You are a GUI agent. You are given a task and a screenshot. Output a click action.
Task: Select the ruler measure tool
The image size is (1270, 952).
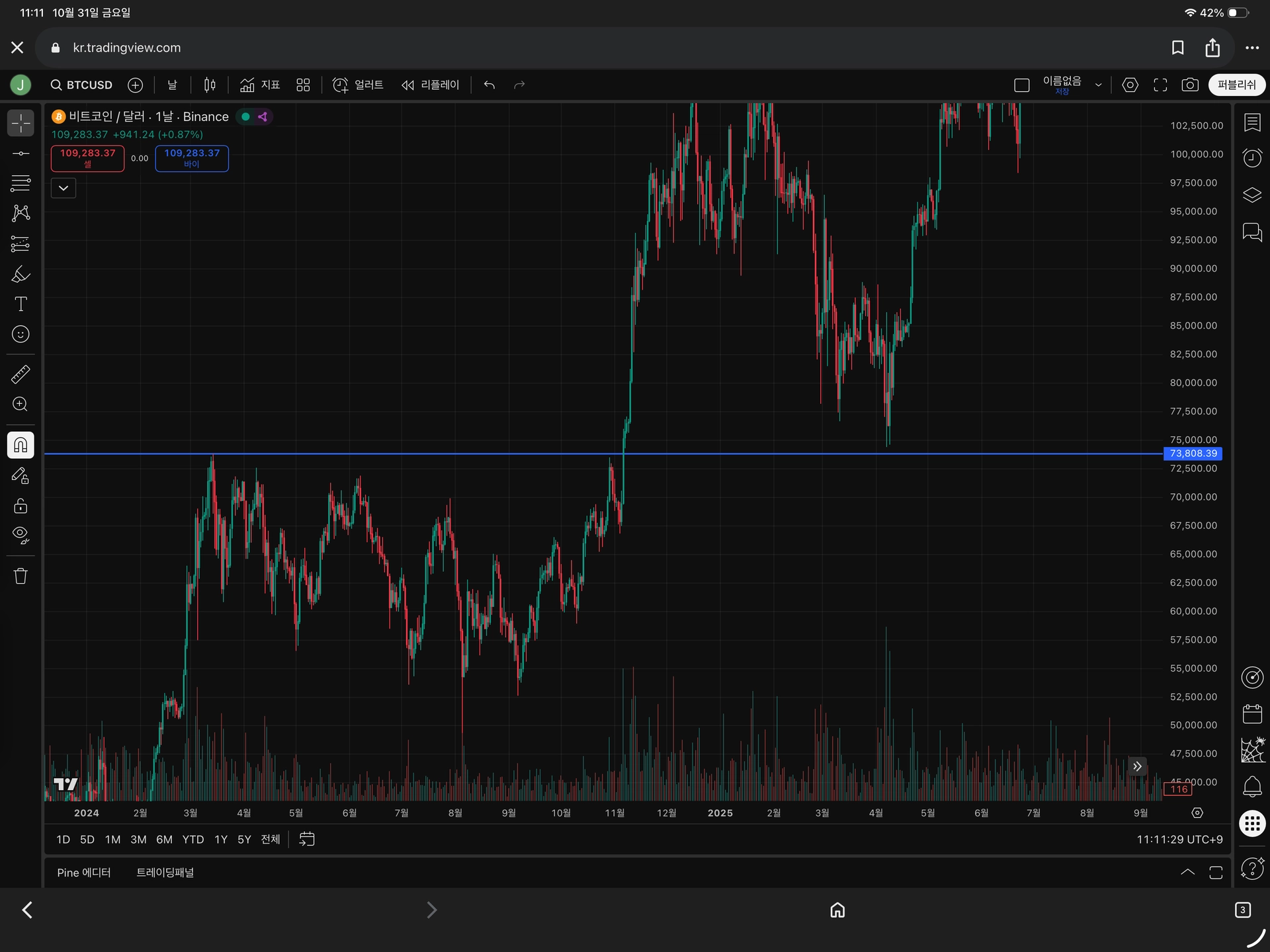[21, 375]
